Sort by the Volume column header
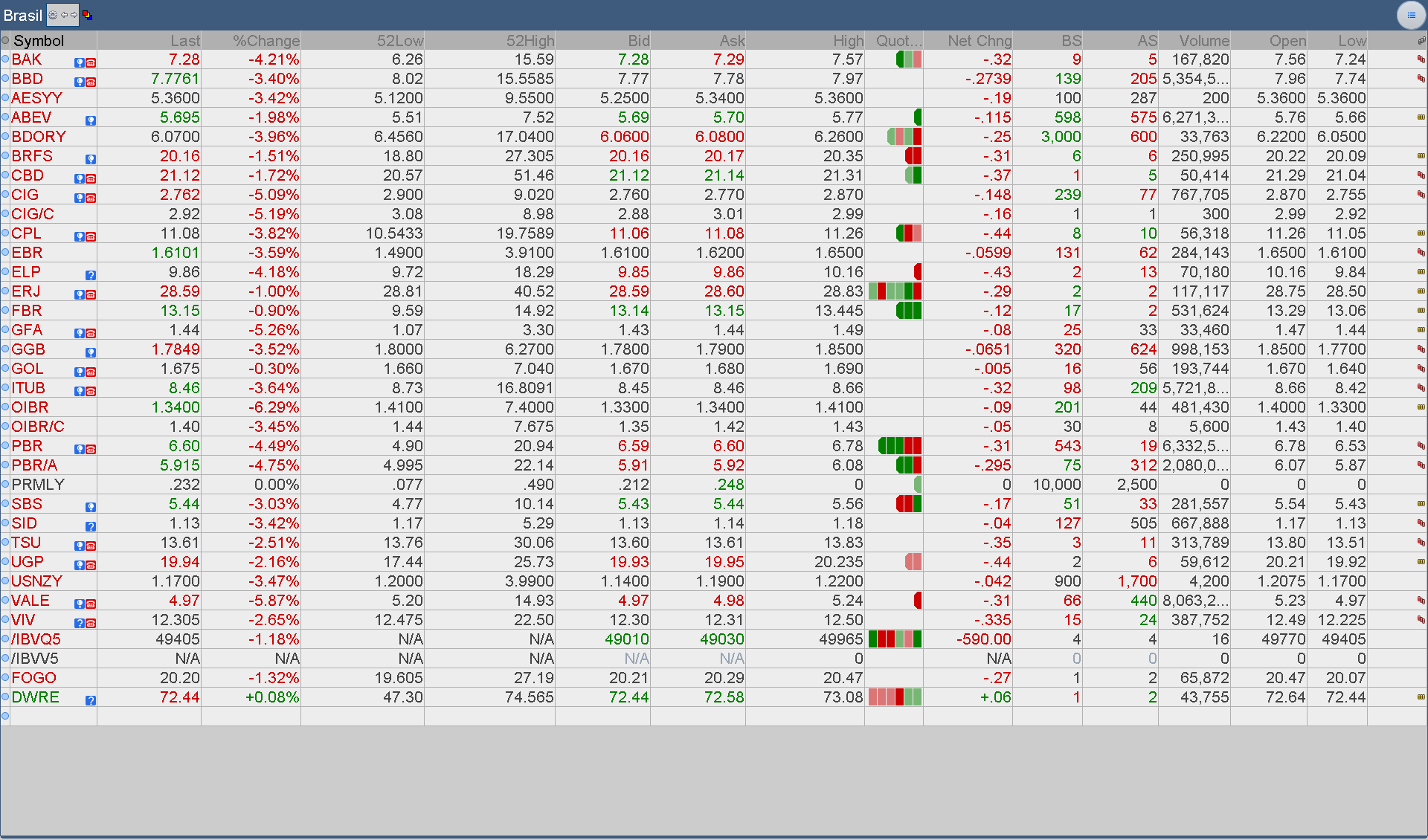Image resolution: width=1428 pixels, height=840 pixels. point(1203,41)
